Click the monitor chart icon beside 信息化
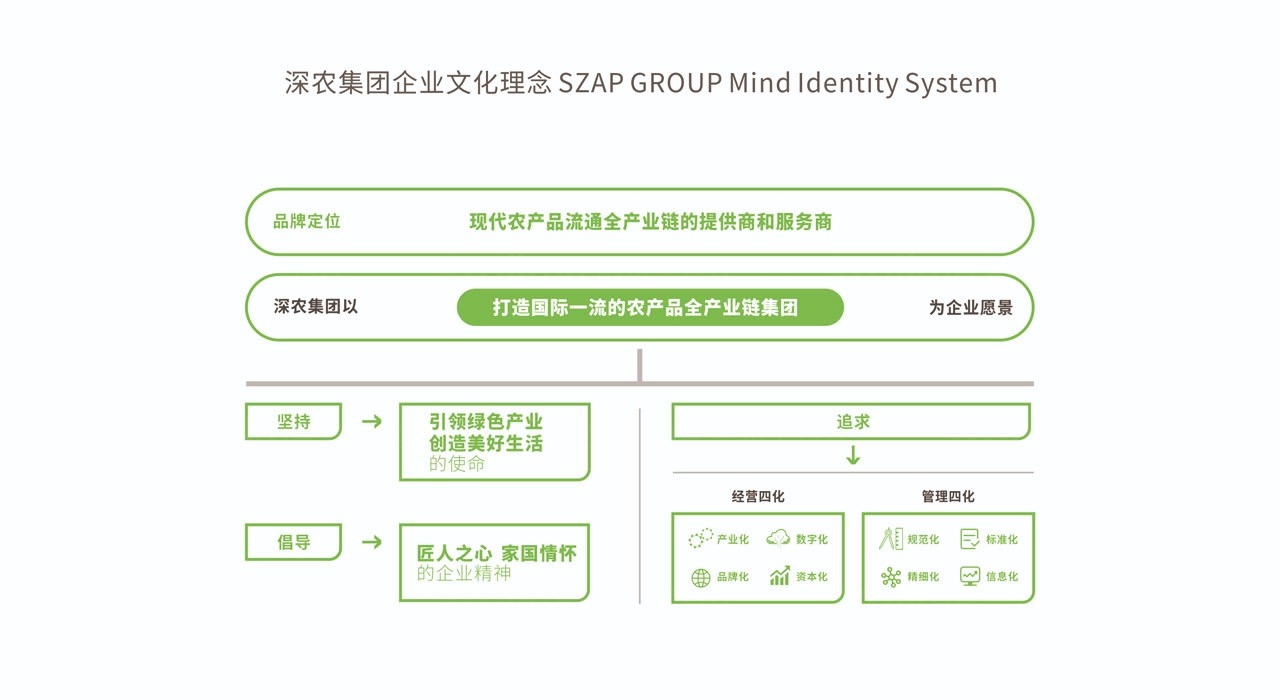1280x700 pixels. pos(969,576)
